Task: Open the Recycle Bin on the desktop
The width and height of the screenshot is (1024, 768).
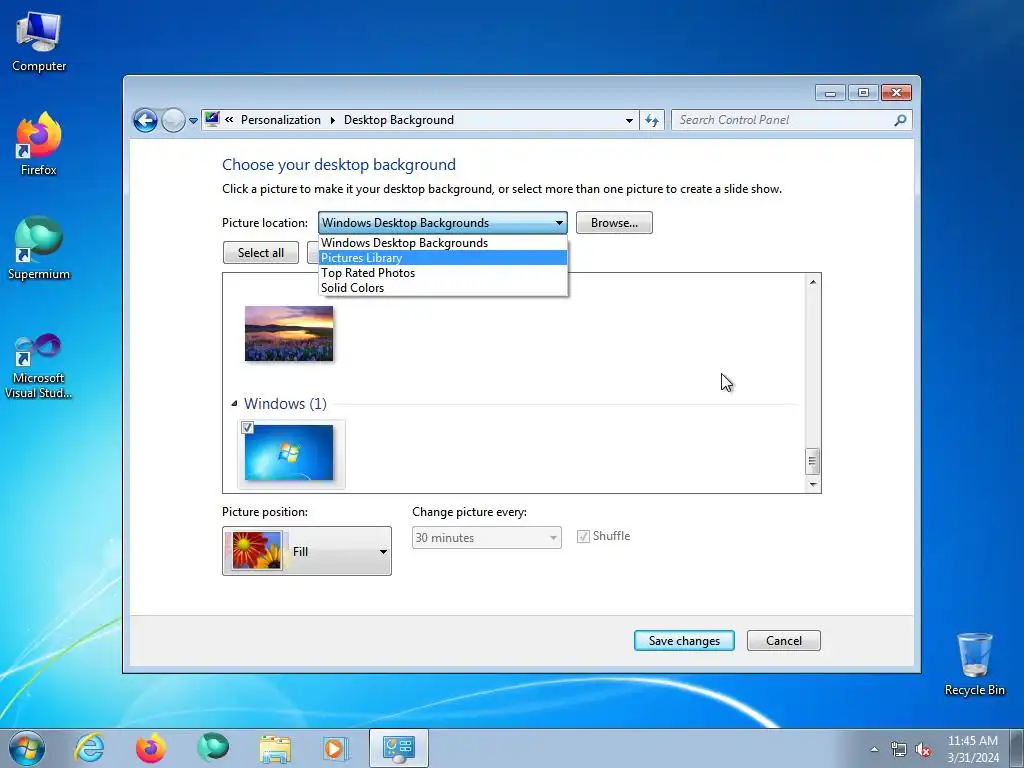Action: pos(974,664)
